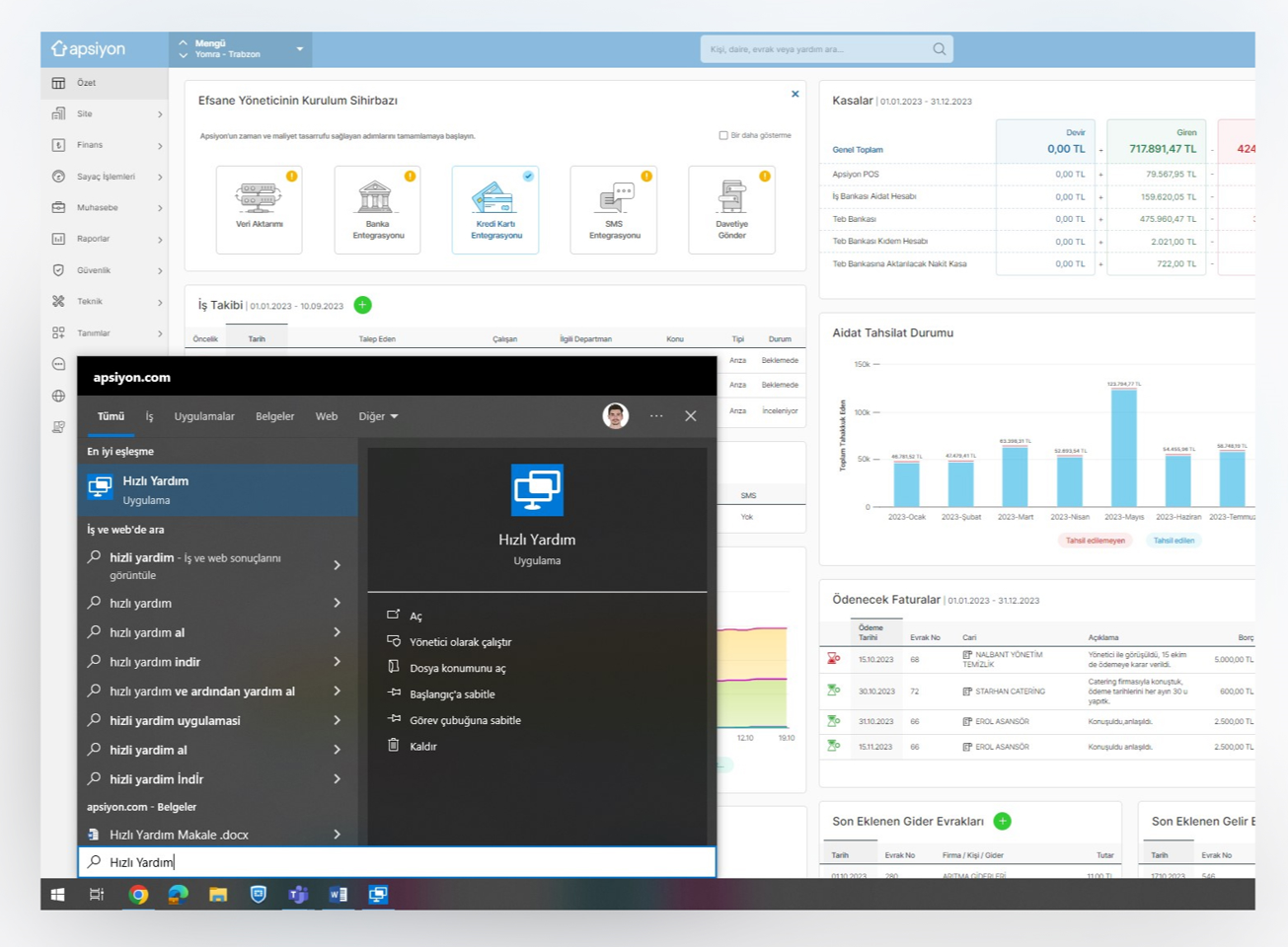Click 'hızlı yardım indir' suggestion
The image size is (1288, 947).
coord(155,662)
